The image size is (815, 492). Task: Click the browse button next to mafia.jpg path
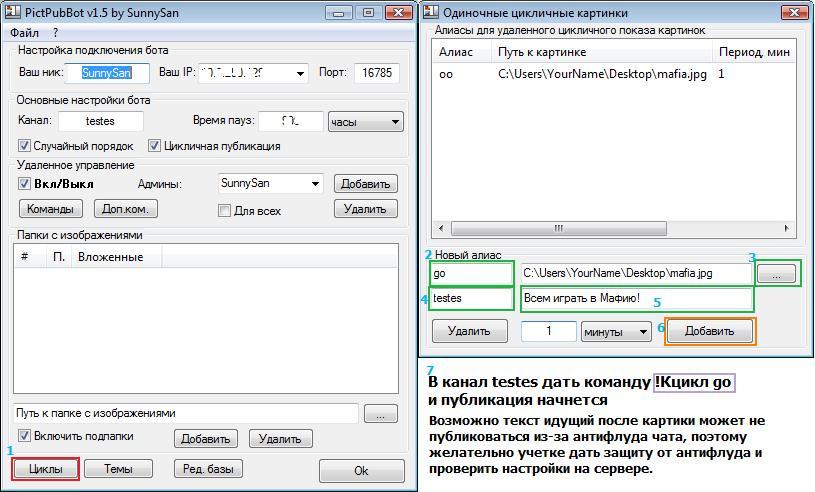777,273
